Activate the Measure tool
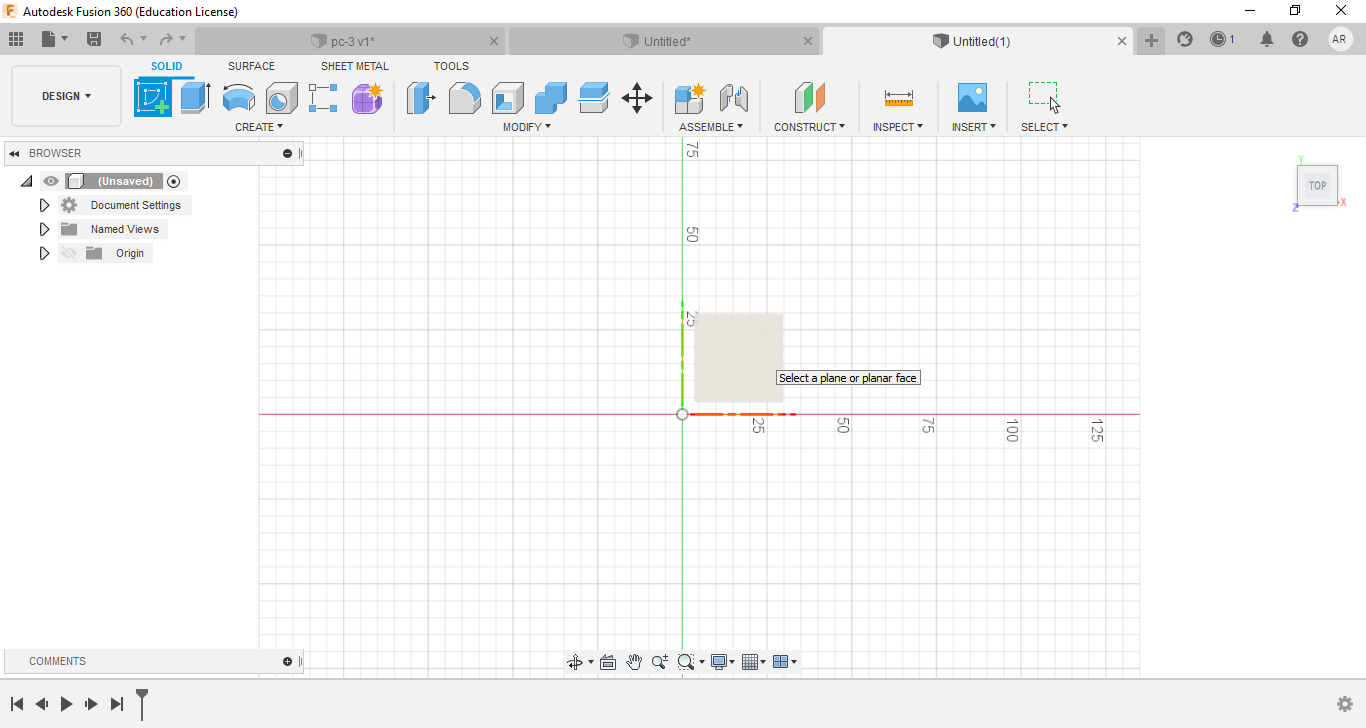The width and height of the screenshot is (1366, 728). click(898, 98)
